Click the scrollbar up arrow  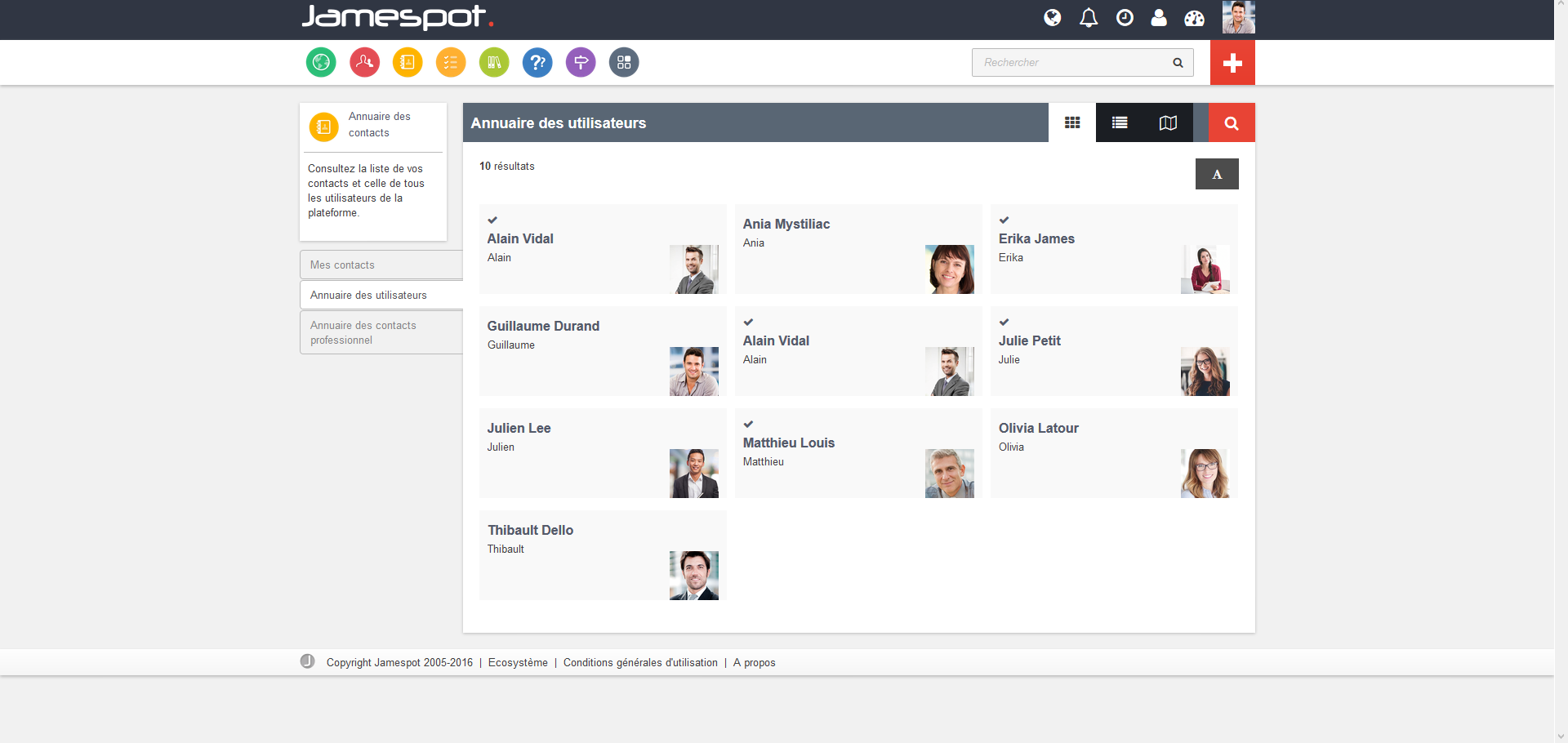pyautogui.click(x=1561, y=7)
